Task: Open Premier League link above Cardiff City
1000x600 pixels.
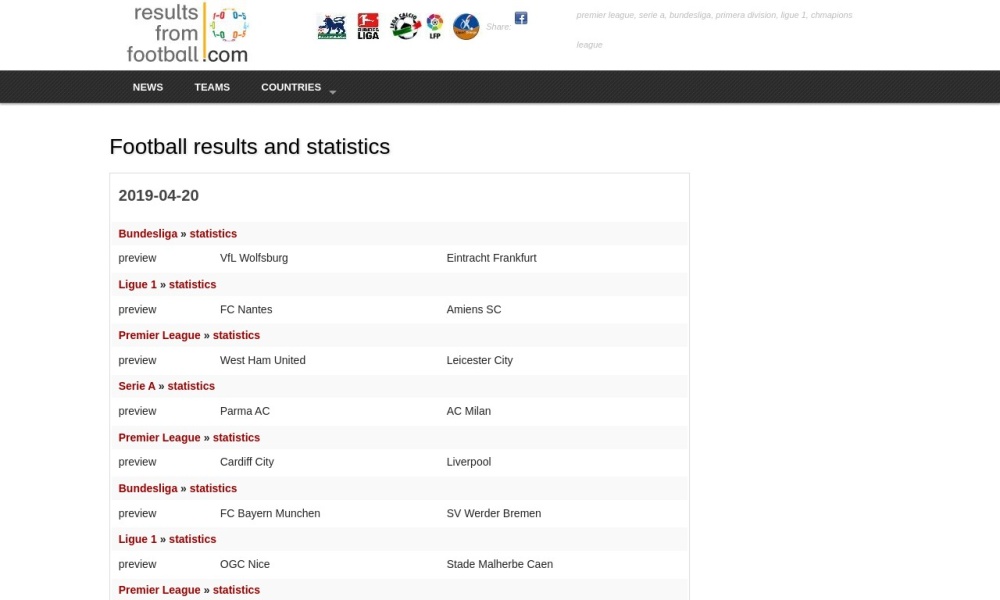Action: pos(159,437)
